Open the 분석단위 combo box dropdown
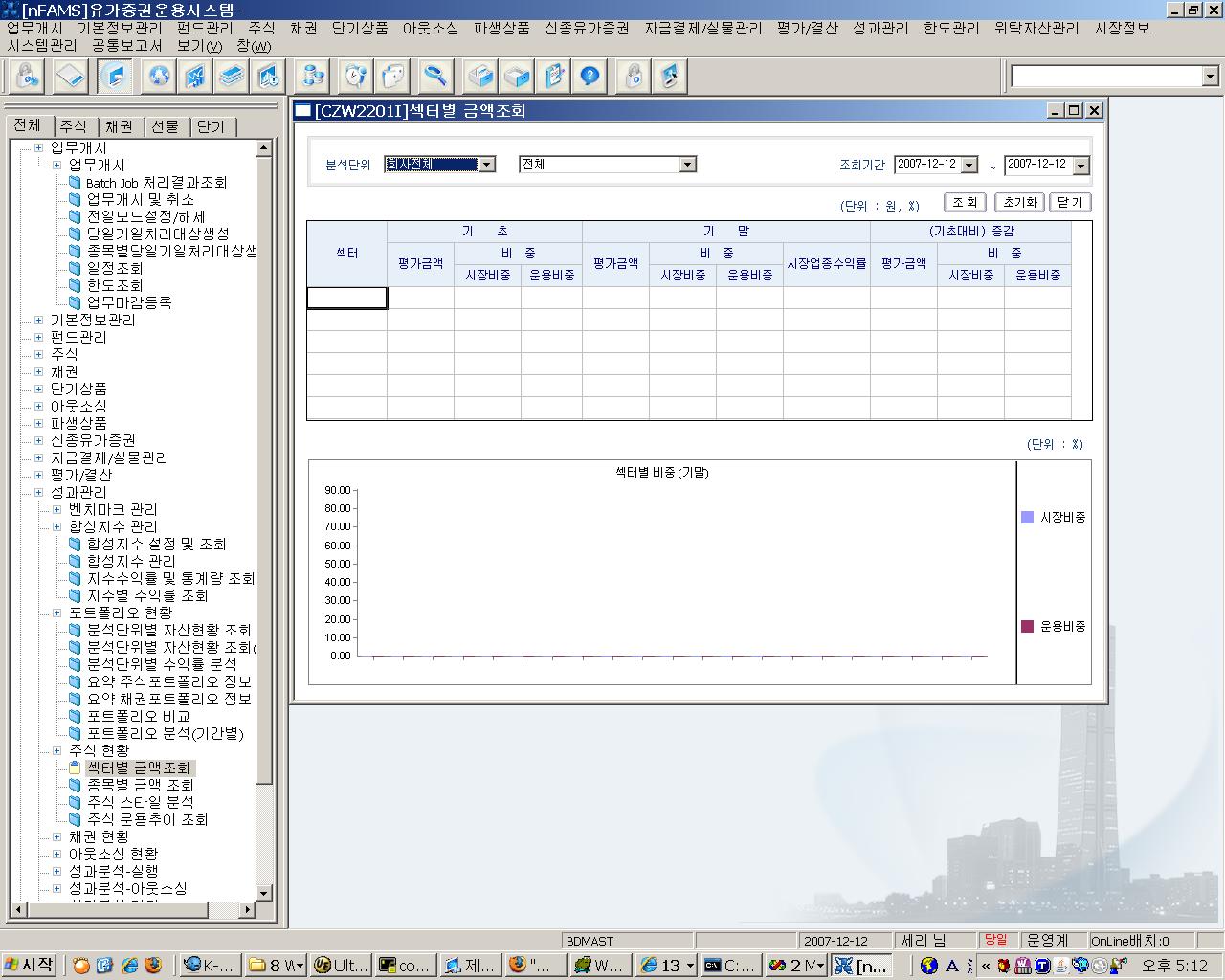 pyautogui.click(x=487, y=164)
